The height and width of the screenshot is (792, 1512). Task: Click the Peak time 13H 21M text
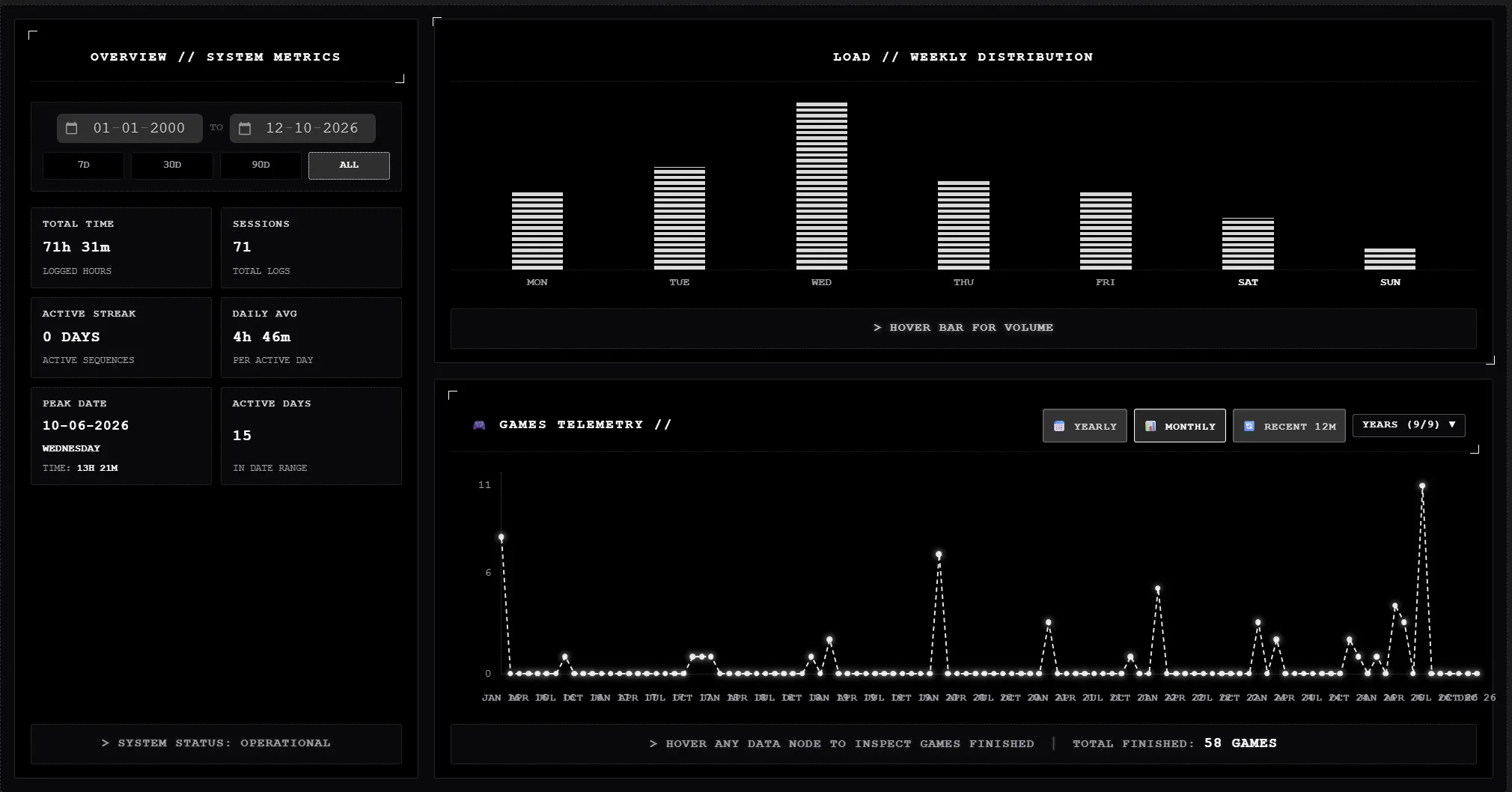coord(97,468)
